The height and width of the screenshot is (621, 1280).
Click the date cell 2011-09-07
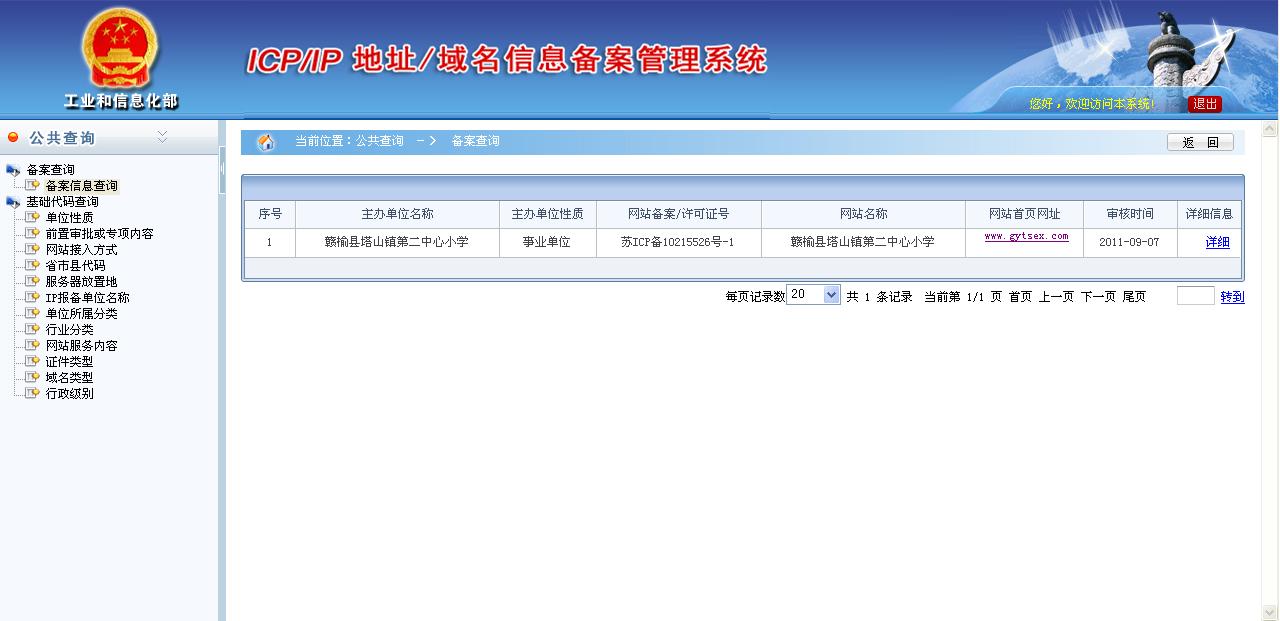coord(1130,242)
